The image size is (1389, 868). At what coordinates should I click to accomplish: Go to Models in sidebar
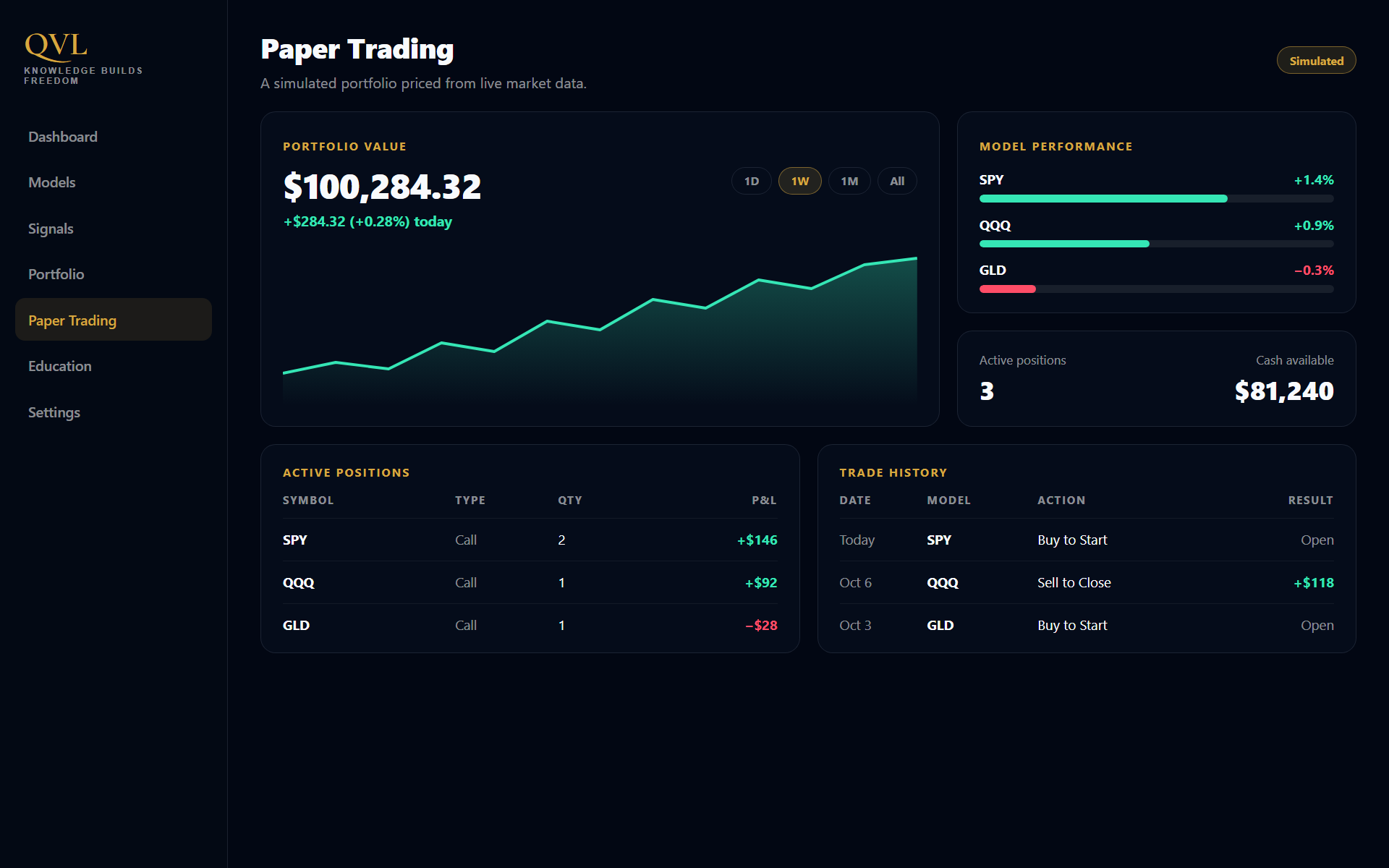pyautogui.click(x=114, y=182)
